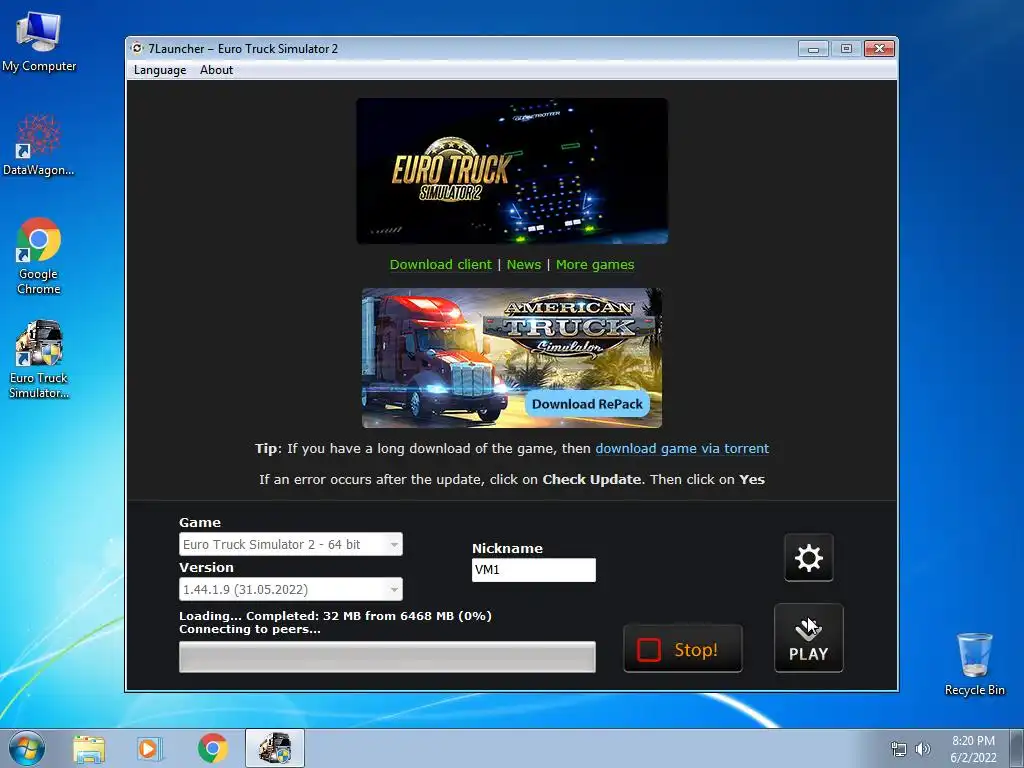The height and width of the screenshot is (768, 1024).
Task: Select Euro Truck Simulator desktop shortcut
Action: point(39,359)
